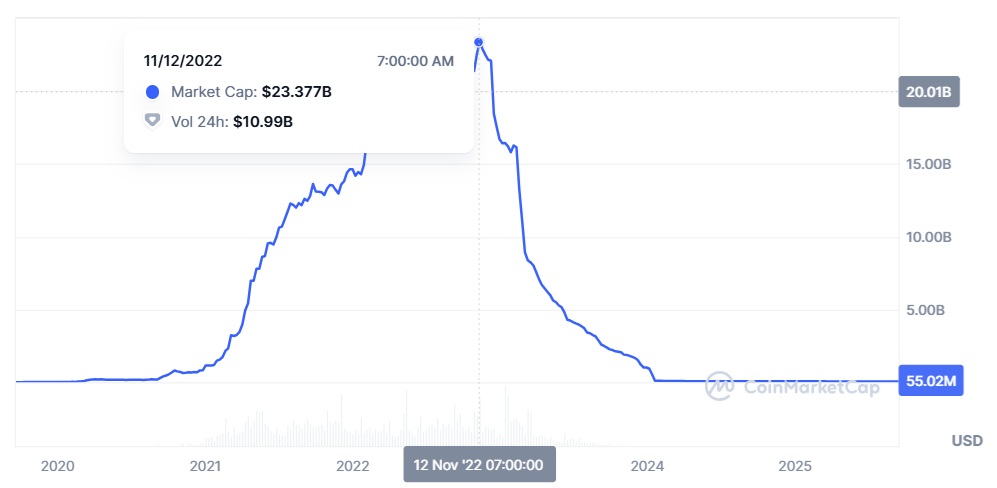Select the 55.02M current value label
Screen dimensions: 997x488
click(x=930, y=382)
